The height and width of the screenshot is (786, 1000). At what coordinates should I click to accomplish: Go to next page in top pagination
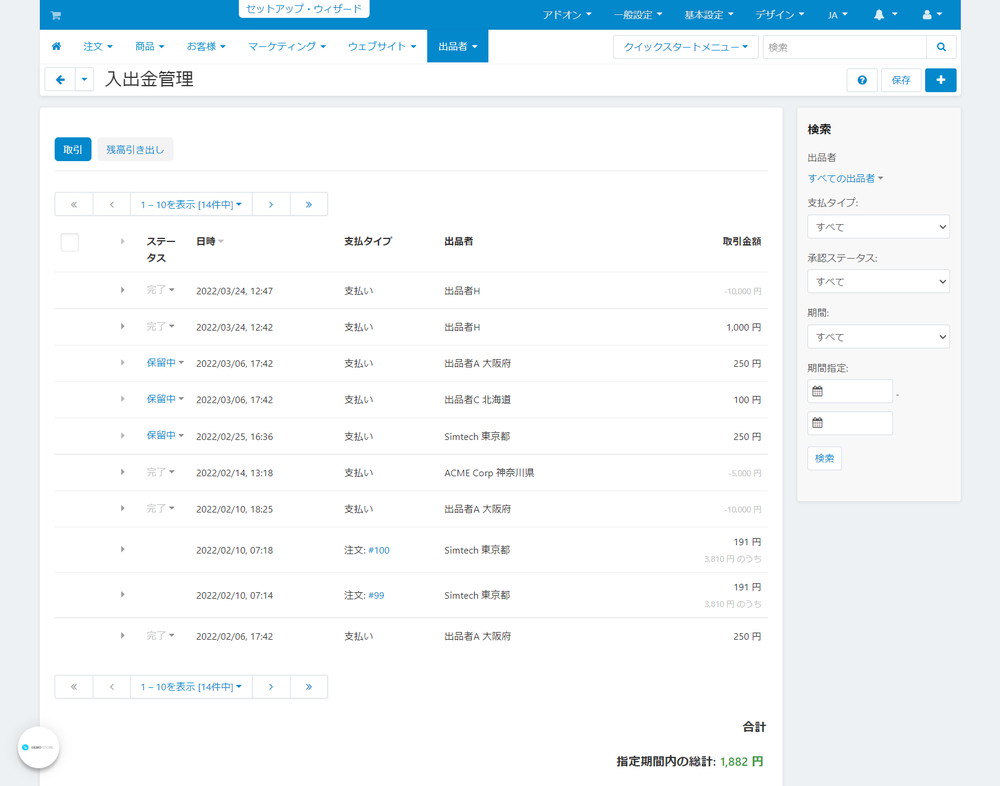click(271, 204)
